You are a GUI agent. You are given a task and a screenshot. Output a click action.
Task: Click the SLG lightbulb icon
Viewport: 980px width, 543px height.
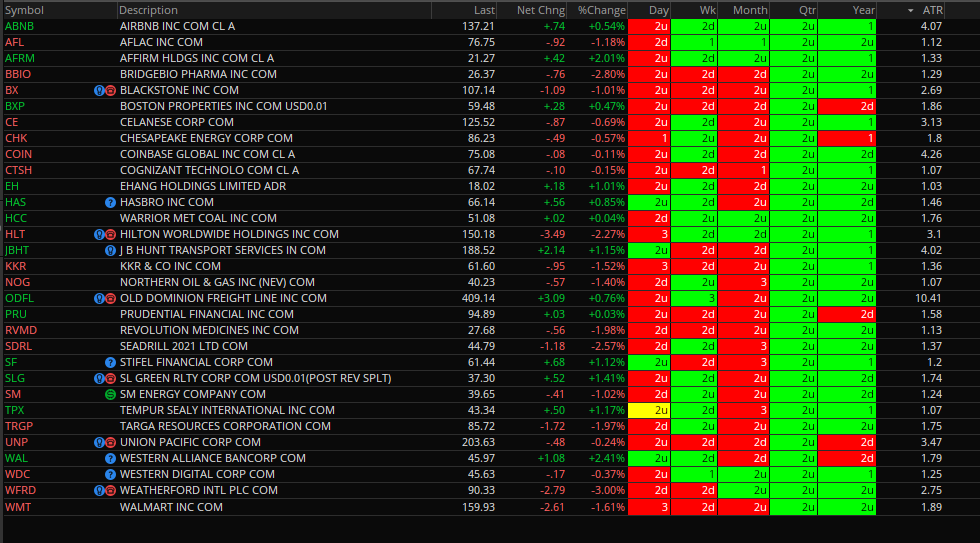click(99, 379)
